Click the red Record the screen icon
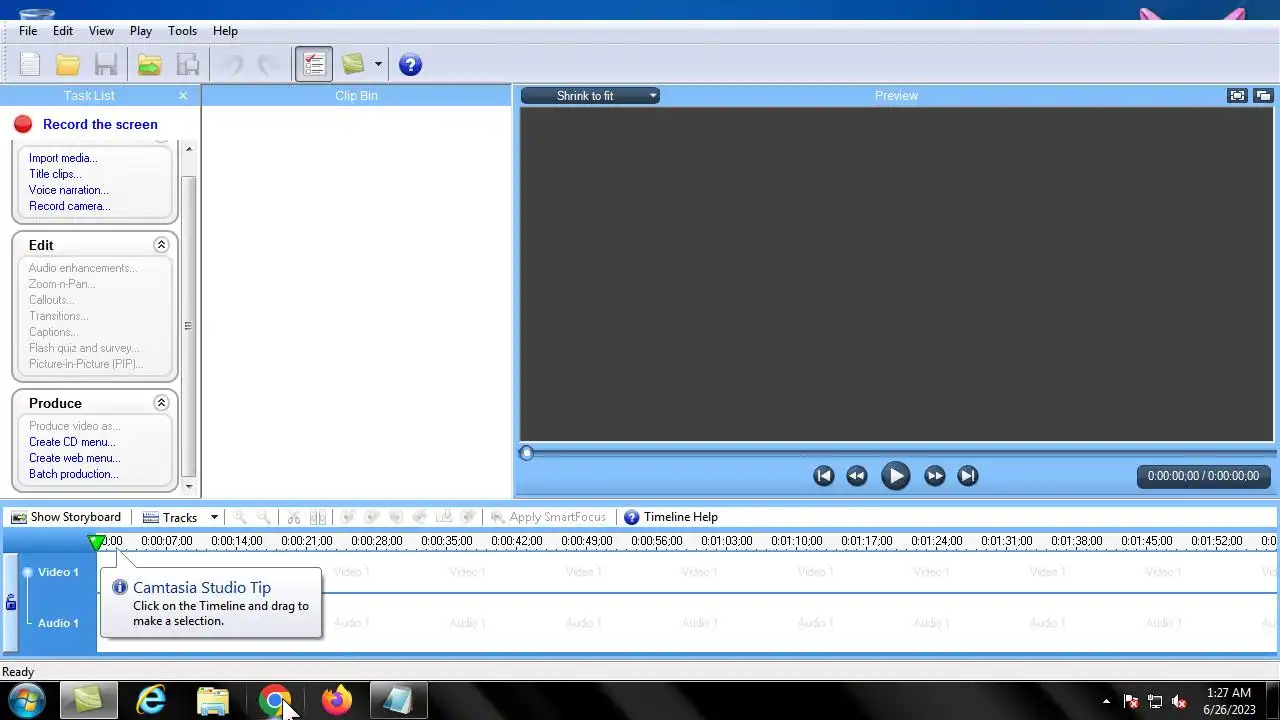Viewport: 1280px width, 720px height. tap(23, 124)
